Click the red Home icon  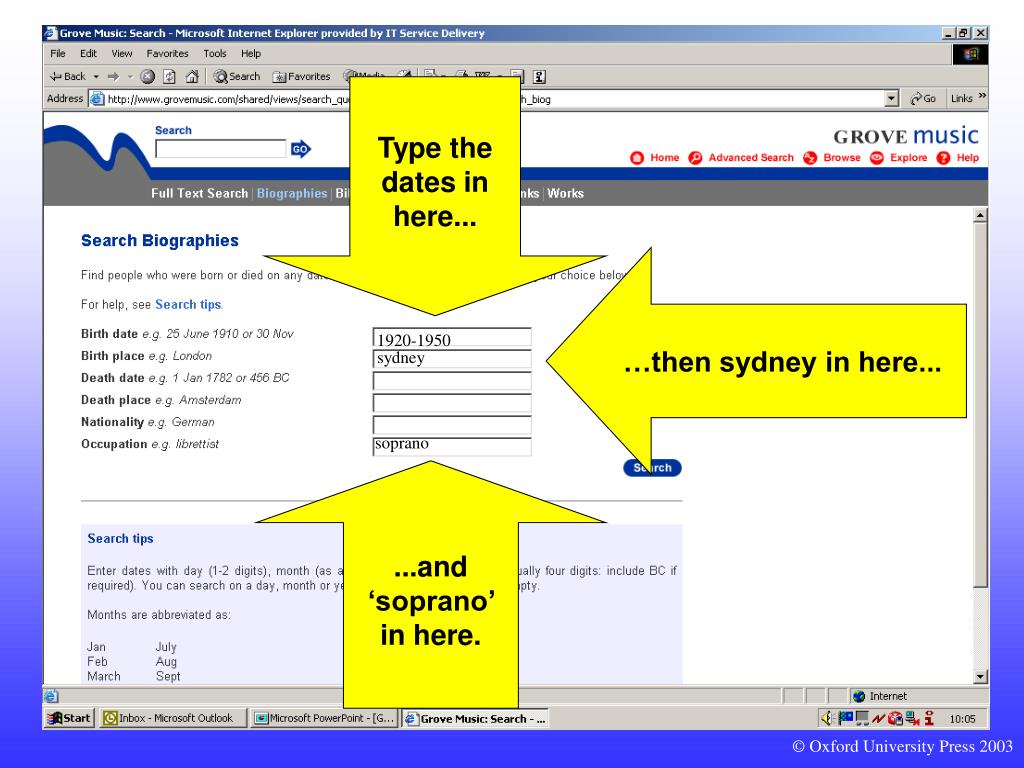tap(637, 158)
